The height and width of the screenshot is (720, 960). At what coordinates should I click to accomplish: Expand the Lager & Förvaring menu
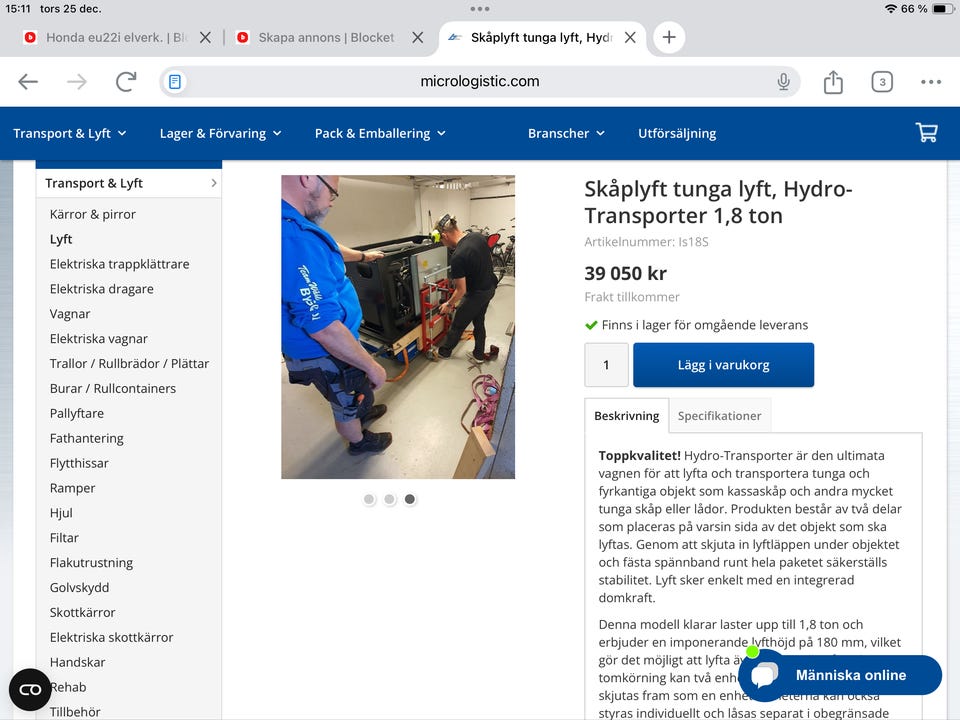220,133
